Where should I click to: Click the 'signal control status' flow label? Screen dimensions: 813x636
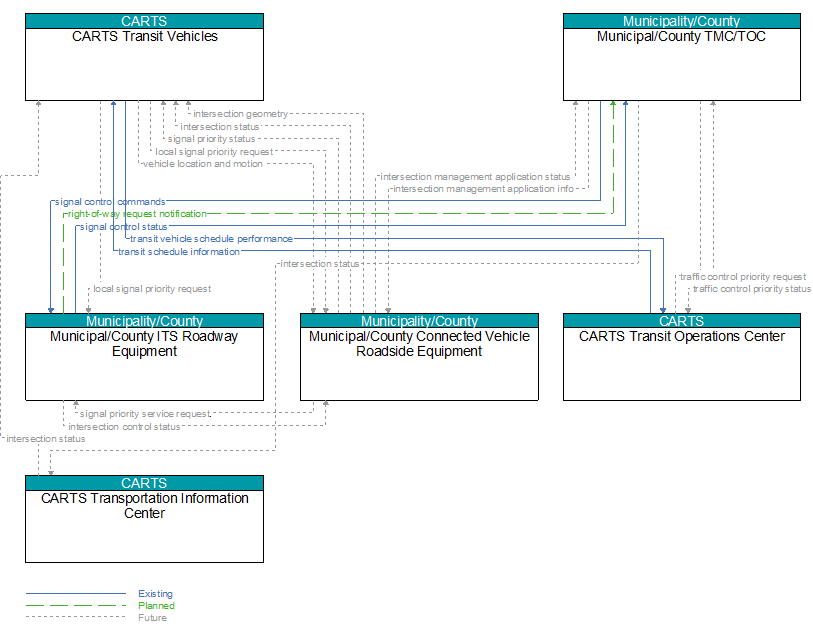coord(124,227)
